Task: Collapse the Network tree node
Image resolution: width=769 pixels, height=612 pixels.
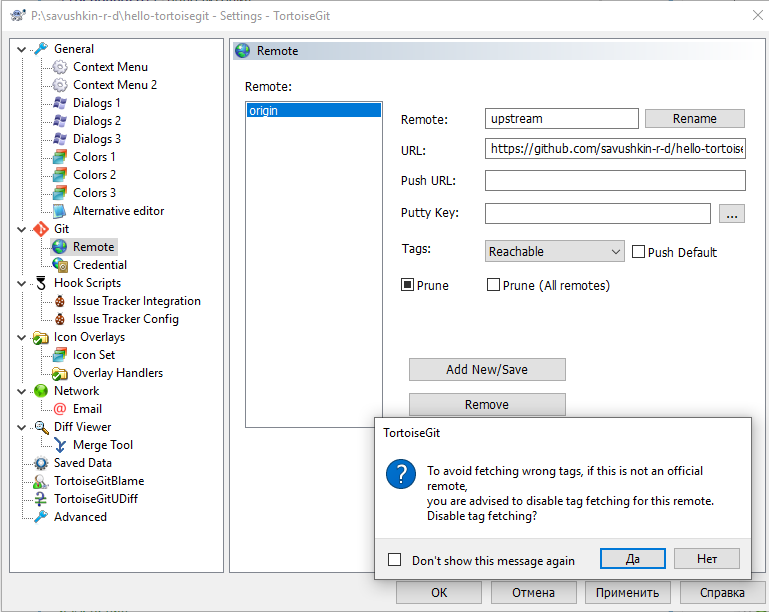Action: coord(22,391)
